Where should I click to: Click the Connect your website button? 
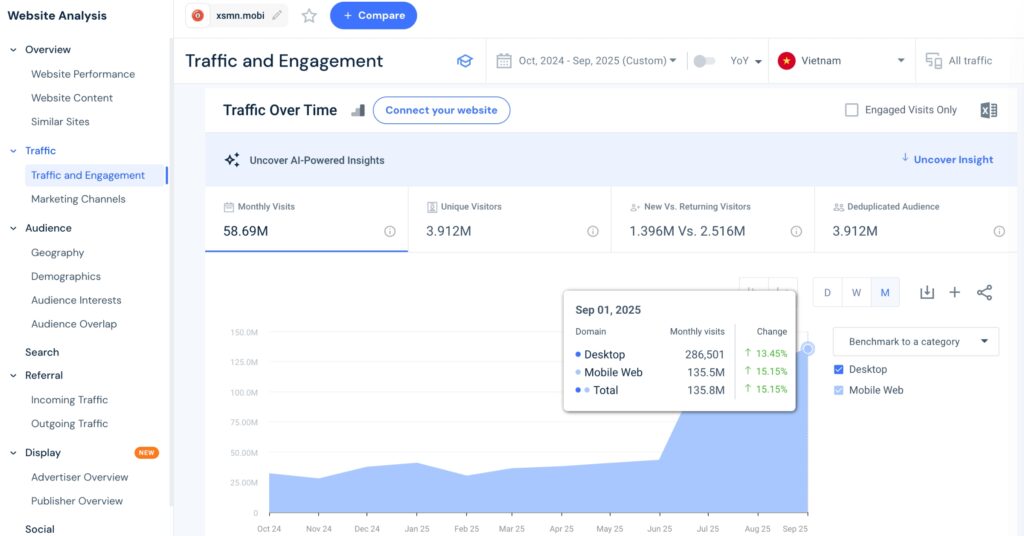[x=441, y=110]
